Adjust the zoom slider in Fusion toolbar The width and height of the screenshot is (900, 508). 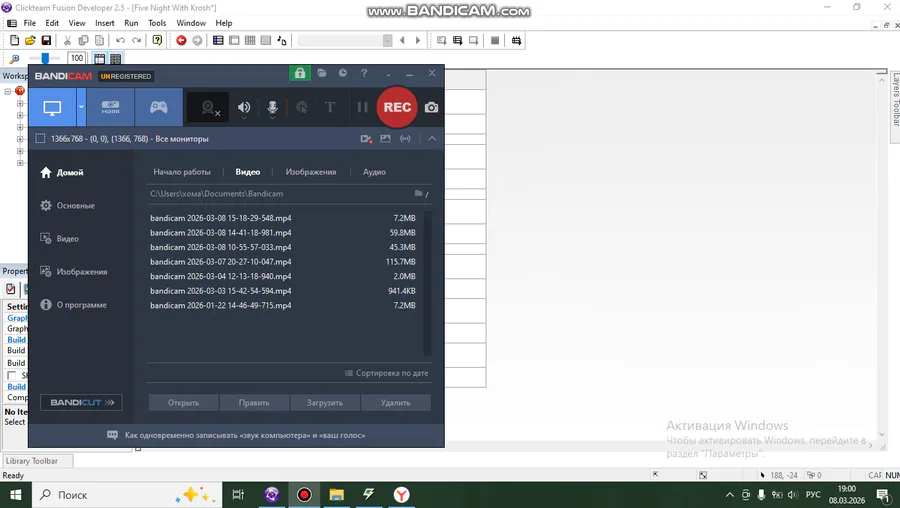pyautogui.click(x=45, y=58)
